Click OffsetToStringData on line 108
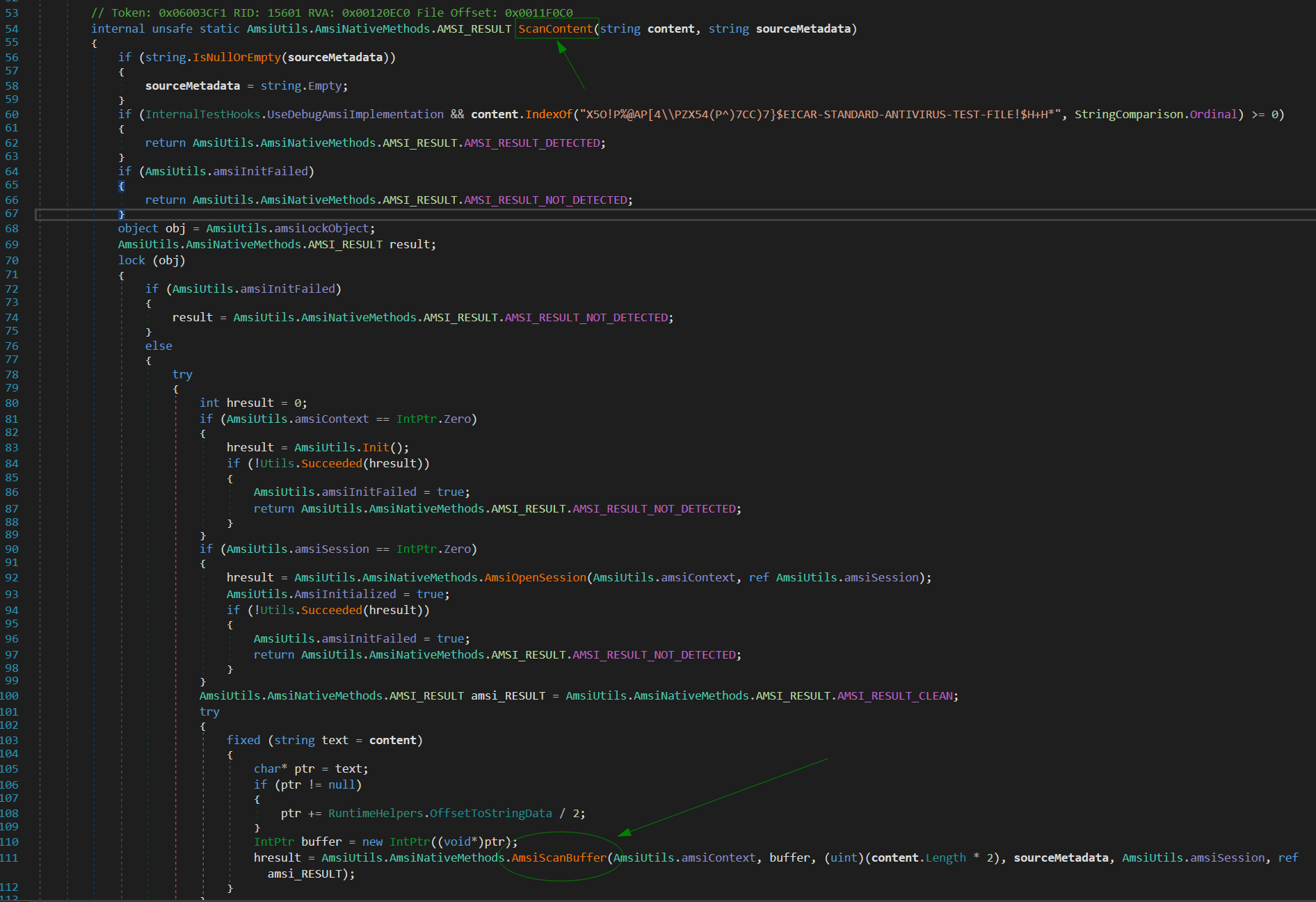 [x=490, y=813]
